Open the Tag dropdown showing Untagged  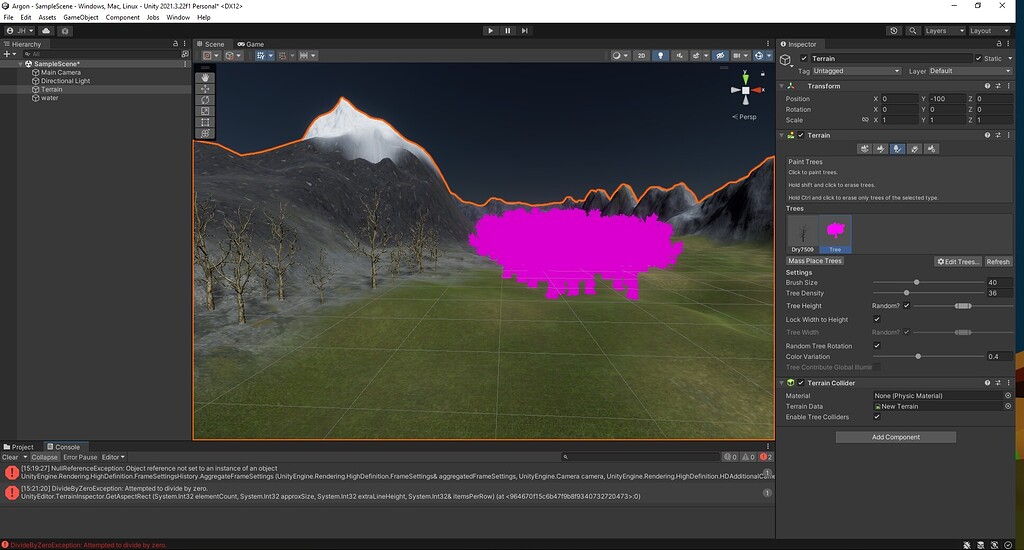coord(857,71)
